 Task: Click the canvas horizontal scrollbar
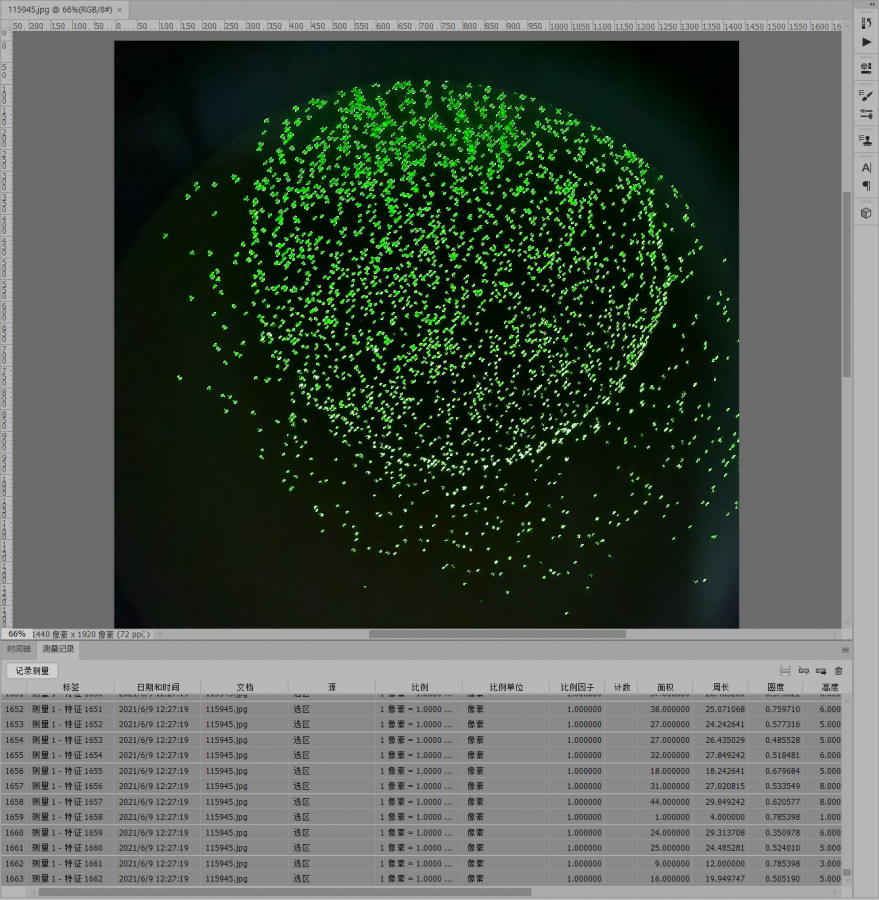[x=497, y=634]
